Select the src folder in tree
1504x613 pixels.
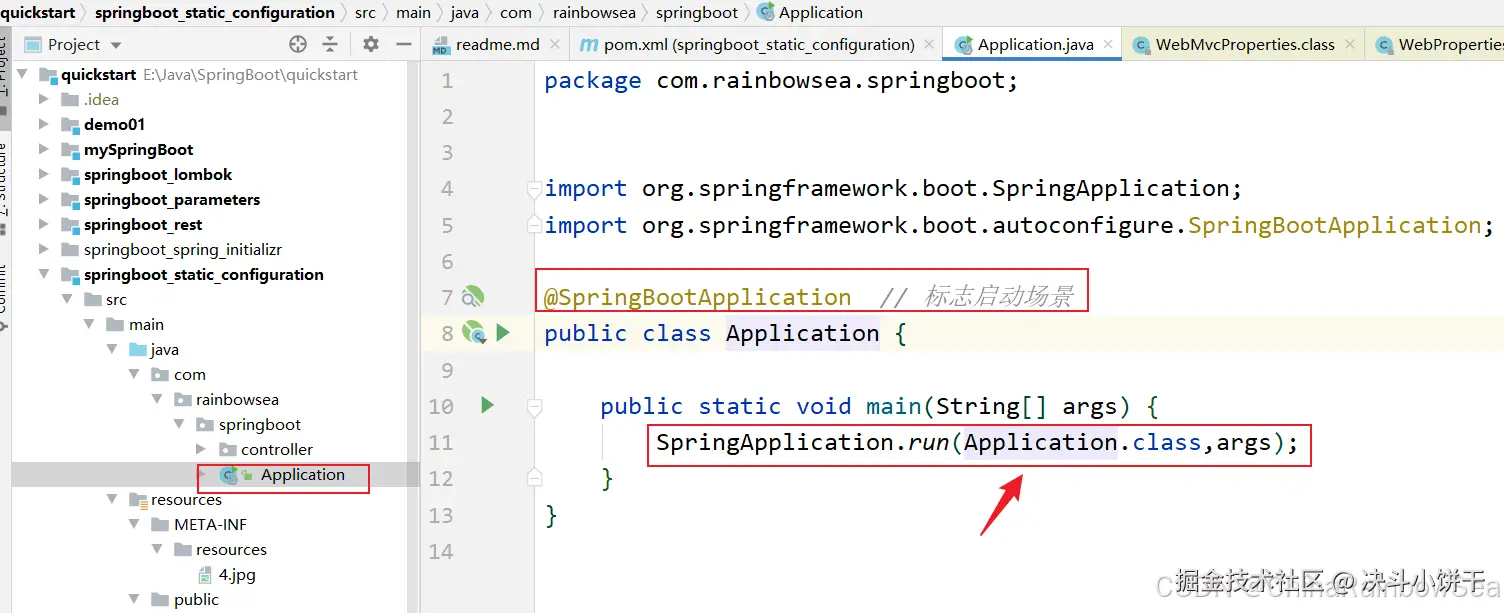(x=116, y=299)
